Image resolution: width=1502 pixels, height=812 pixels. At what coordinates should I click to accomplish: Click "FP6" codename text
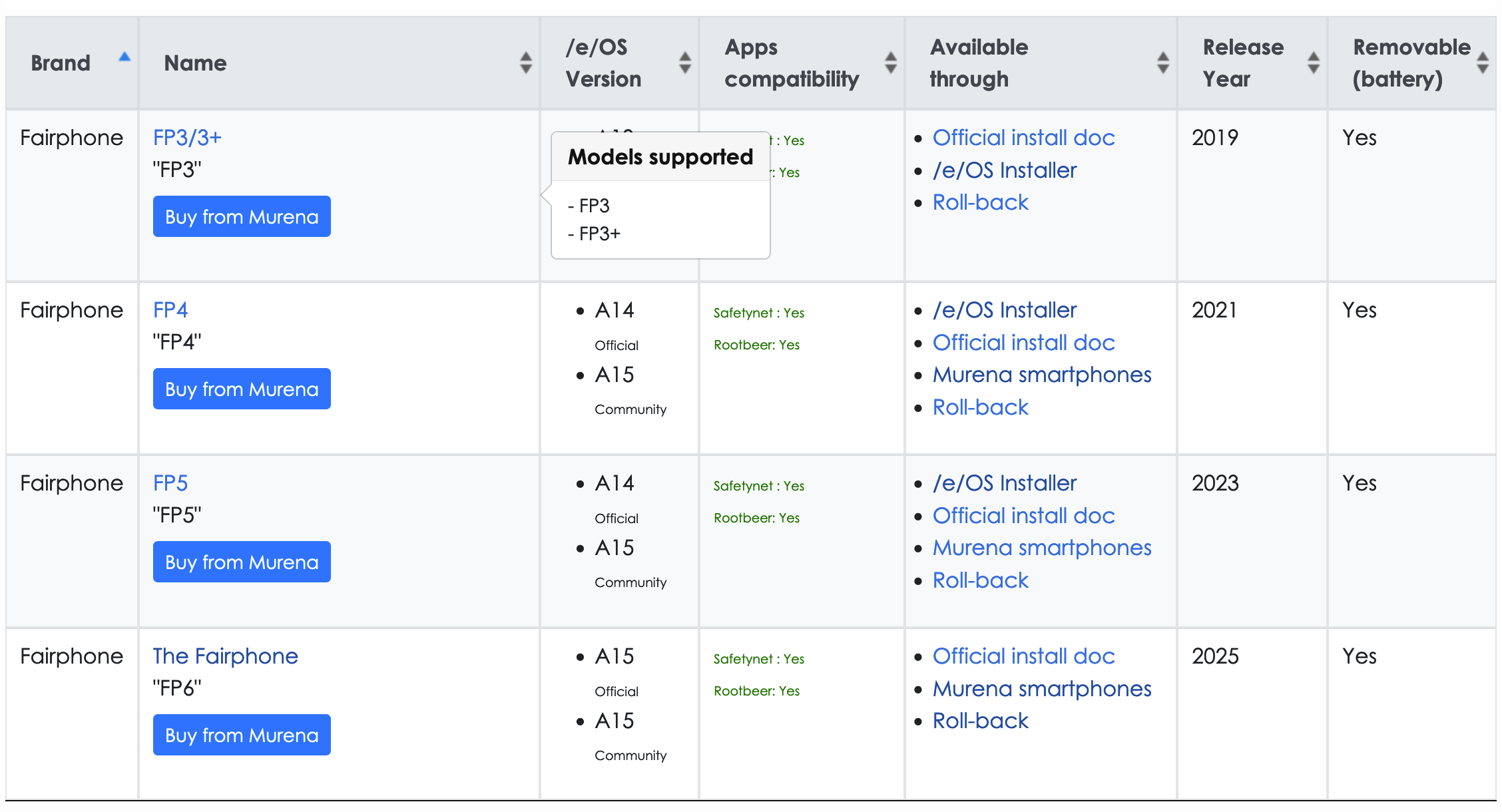tap(177, 688)
